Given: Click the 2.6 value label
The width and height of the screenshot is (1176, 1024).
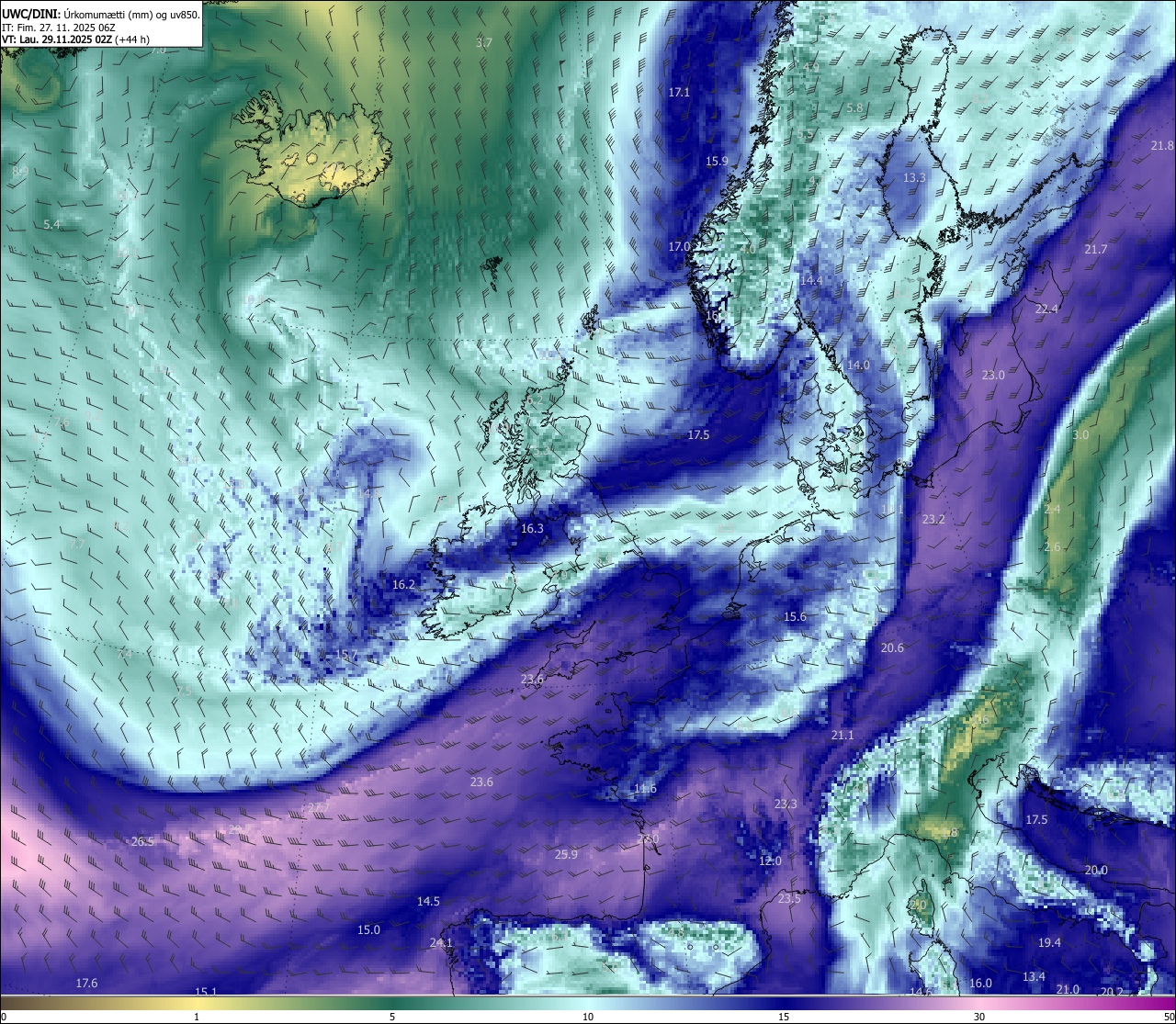Looking at the screenshot, I should [1052, 547].
